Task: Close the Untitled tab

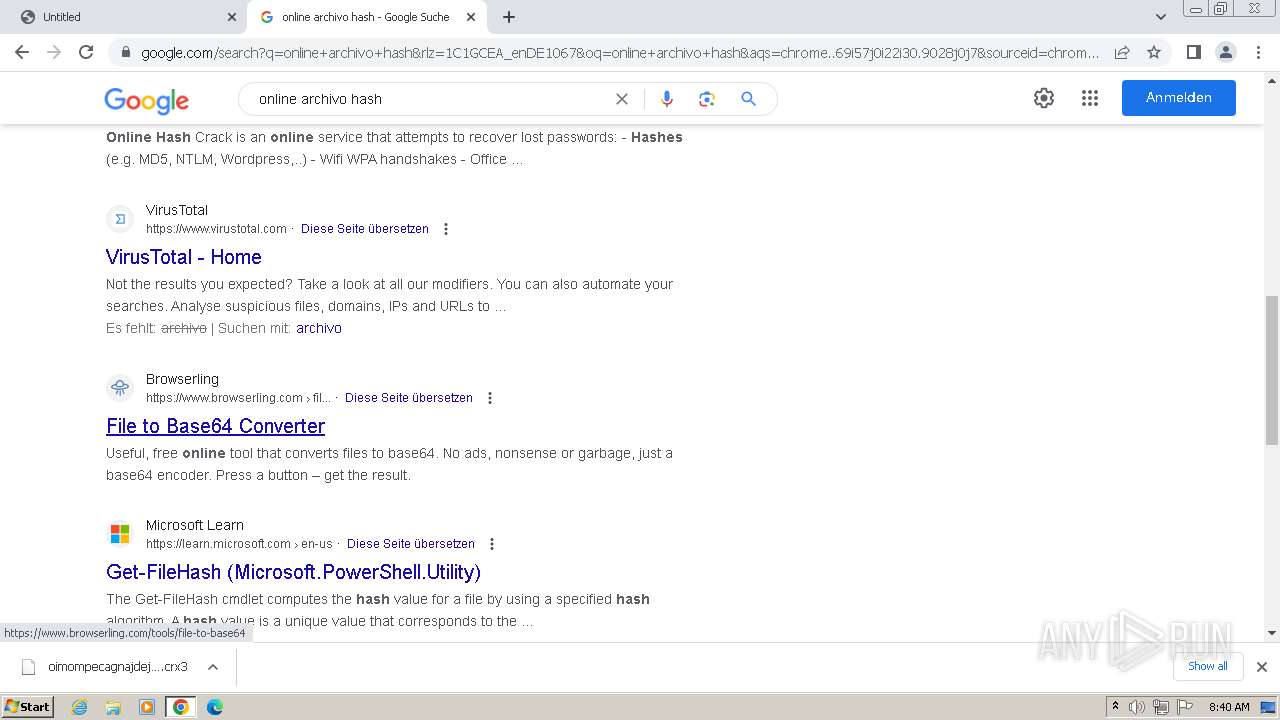Action: (232, 17)
